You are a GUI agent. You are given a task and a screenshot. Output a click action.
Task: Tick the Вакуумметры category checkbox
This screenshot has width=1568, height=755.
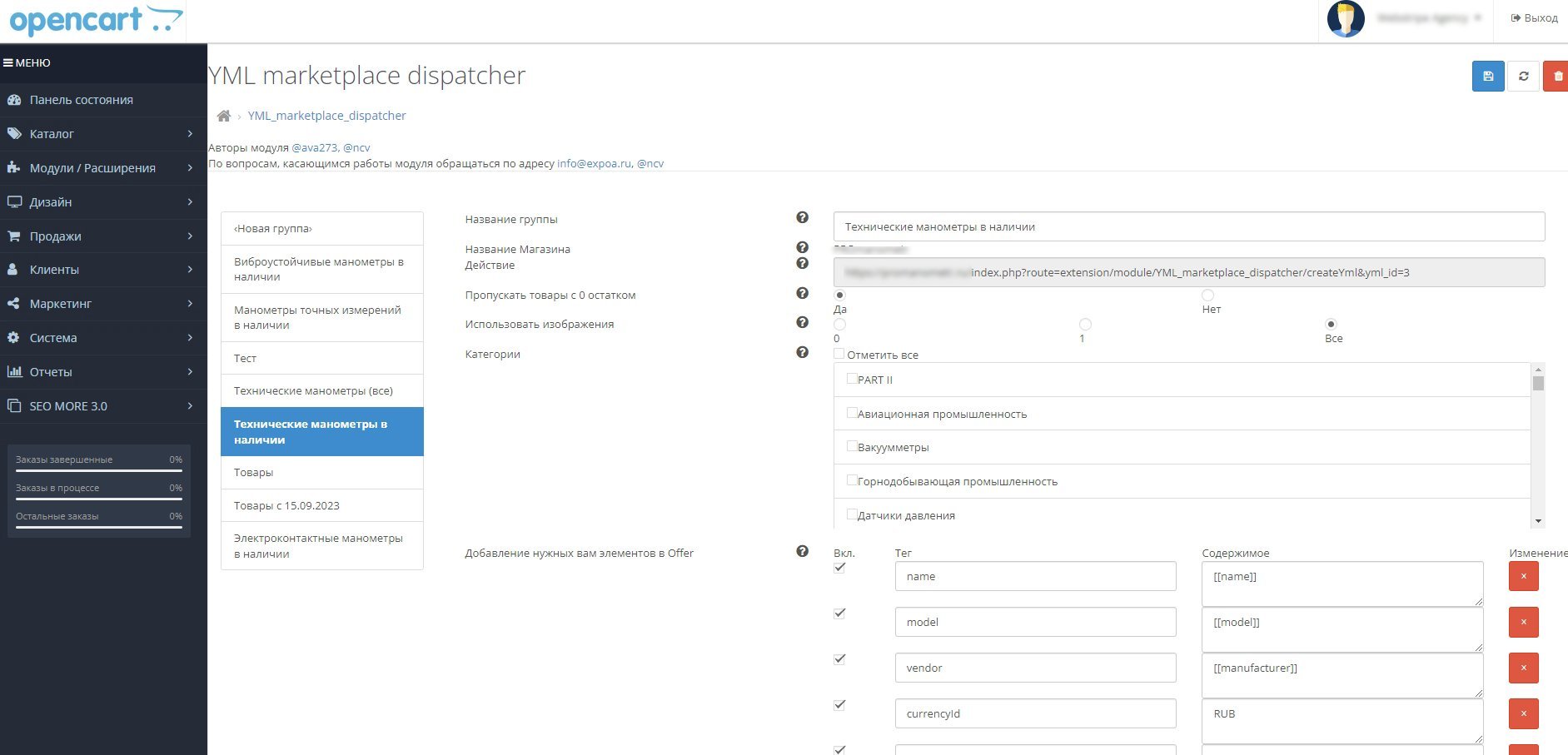852,446
